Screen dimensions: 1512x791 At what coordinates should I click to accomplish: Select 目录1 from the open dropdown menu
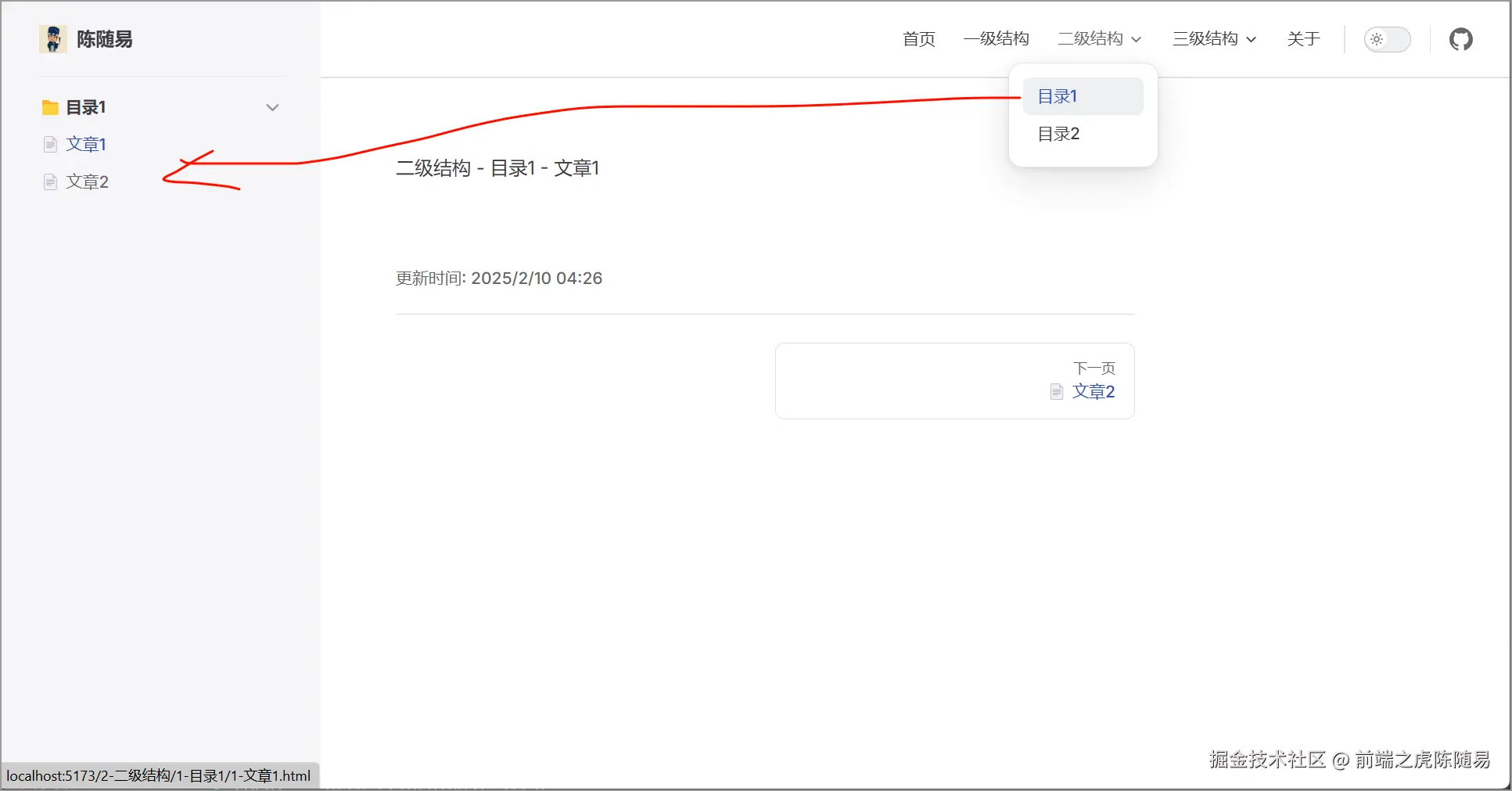(1058, 95)
